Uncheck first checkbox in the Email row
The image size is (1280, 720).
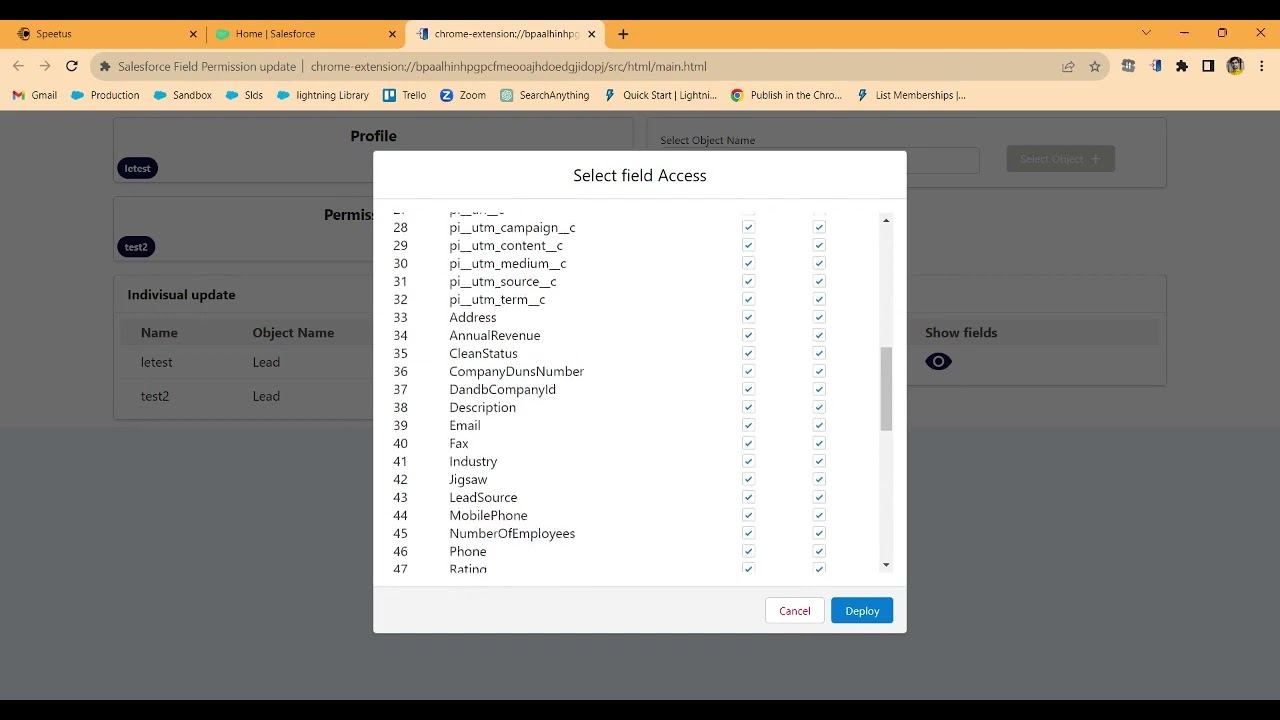[748, 425]
